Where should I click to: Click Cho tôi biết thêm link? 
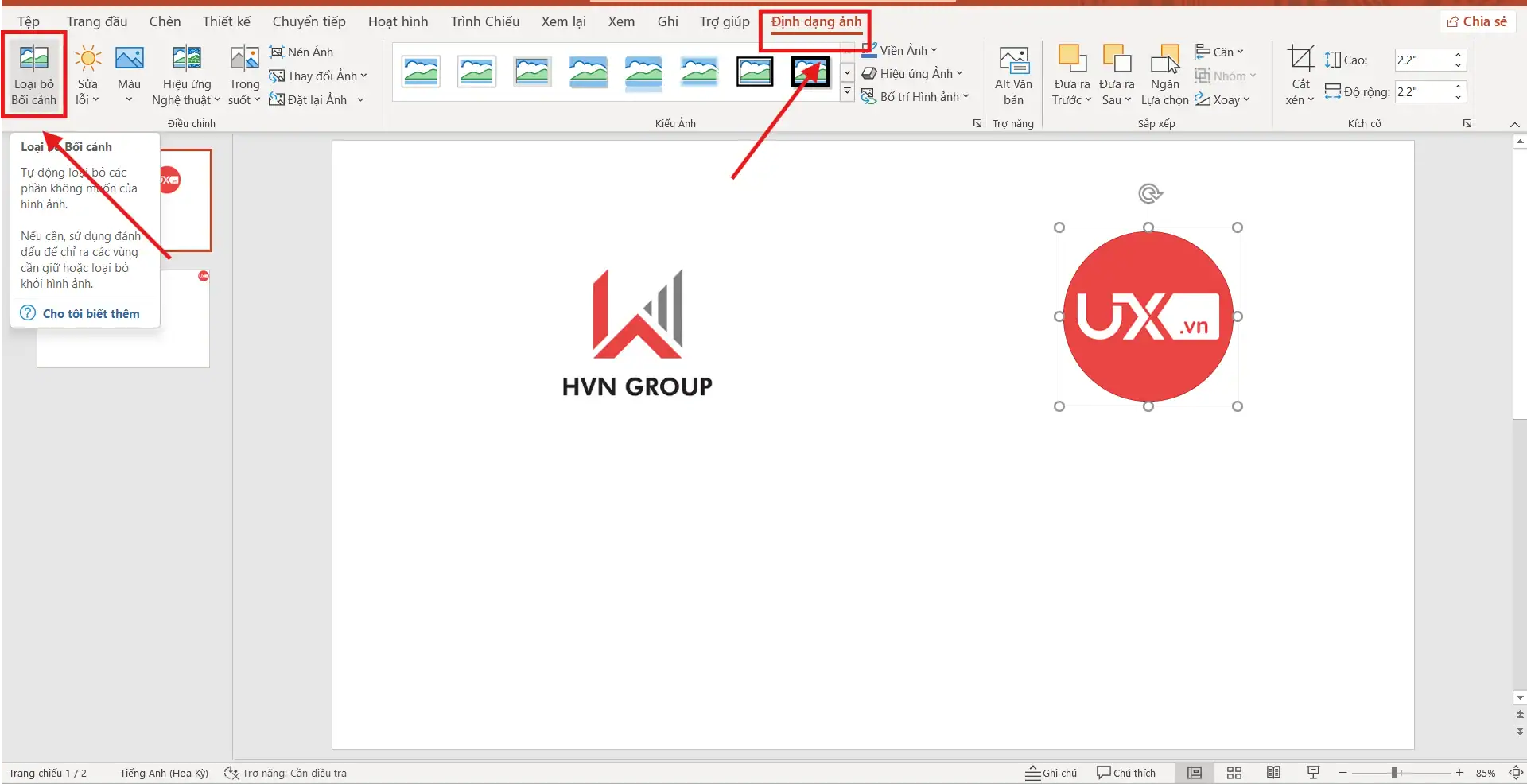pos(91,313)
